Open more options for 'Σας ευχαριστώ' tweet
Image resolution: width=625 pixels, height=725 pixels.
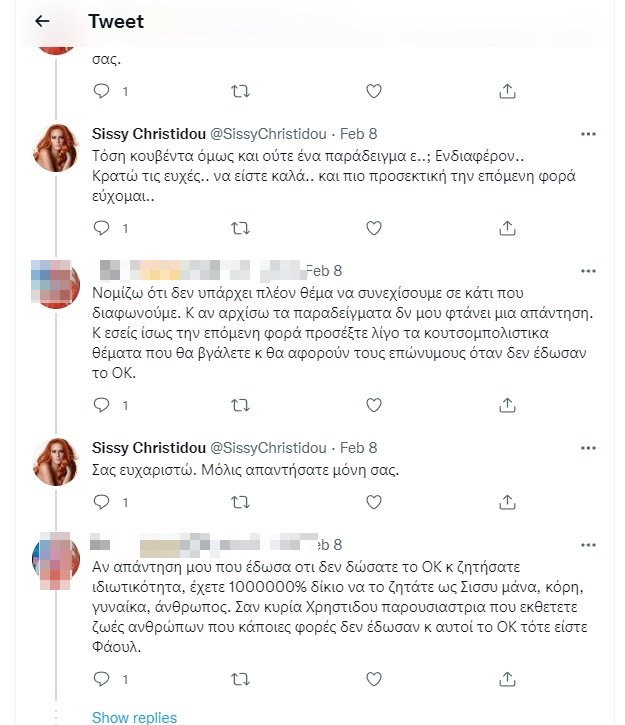(x=590, y=447)
